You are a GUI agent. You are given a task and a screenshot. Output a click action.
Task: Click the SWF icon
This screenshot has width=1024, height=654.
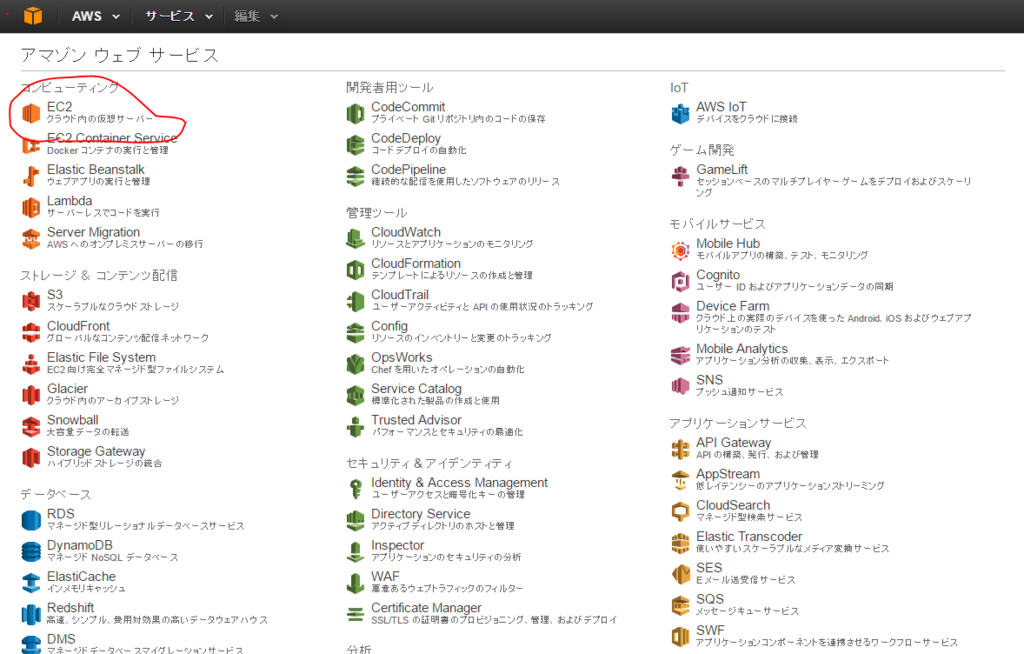680,636
